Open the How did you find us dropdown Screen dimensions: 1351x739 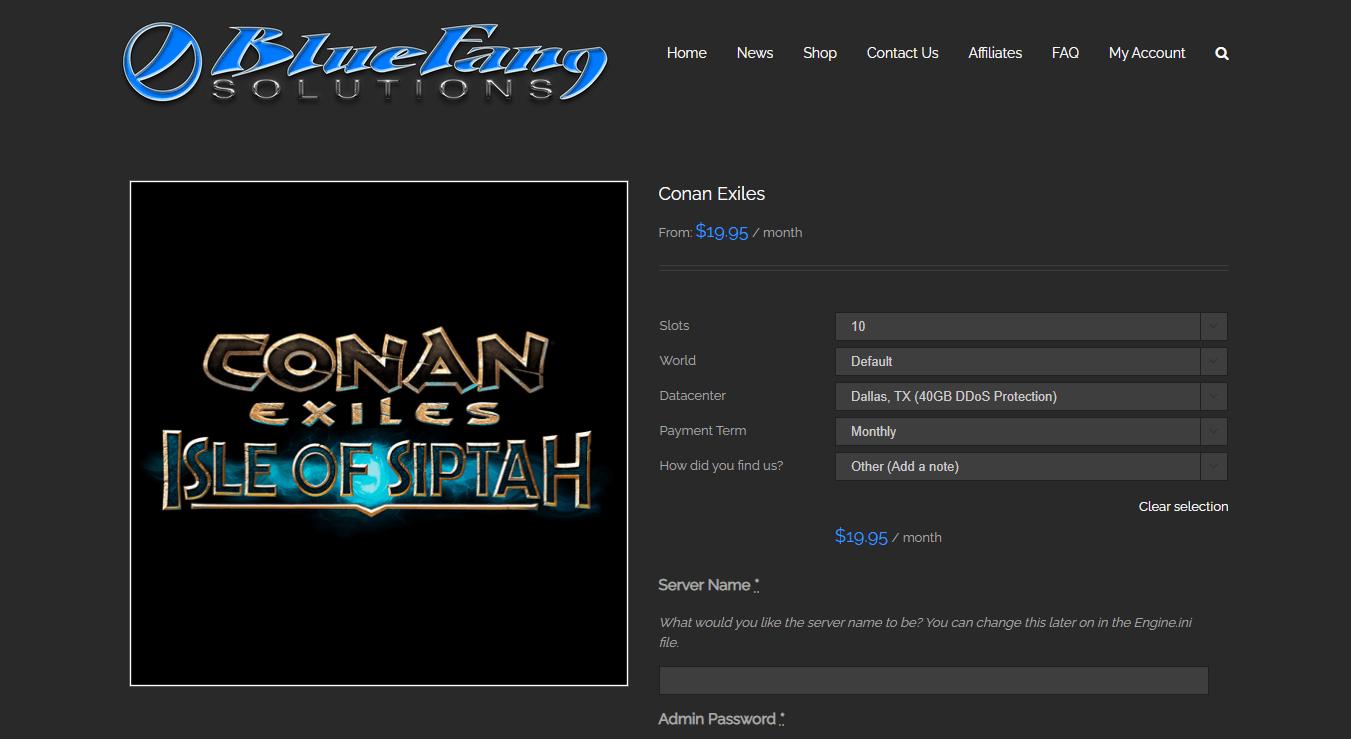pyautogui.click(x=1031, y=466)
